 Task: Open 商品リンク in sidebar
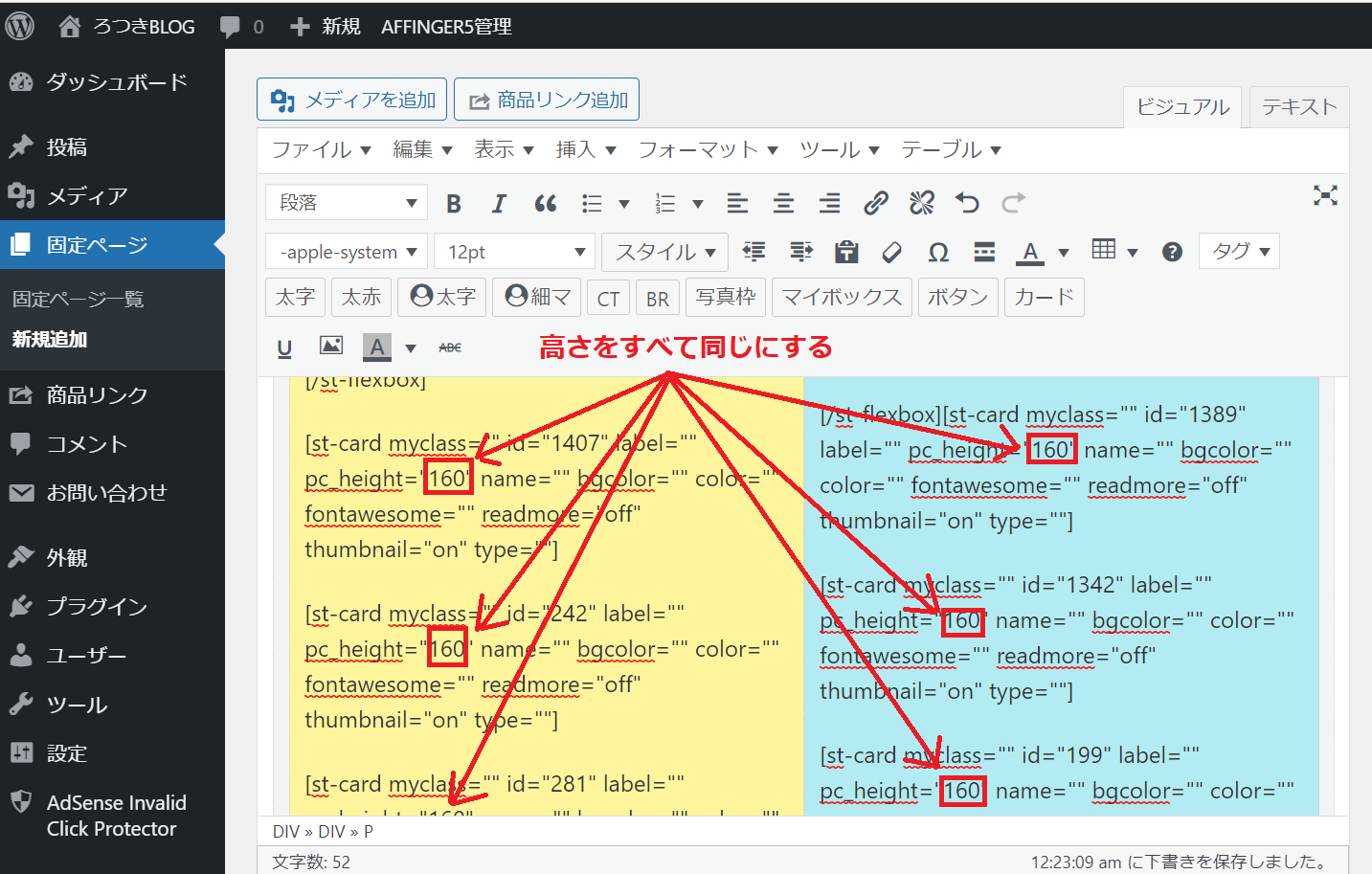112,395
